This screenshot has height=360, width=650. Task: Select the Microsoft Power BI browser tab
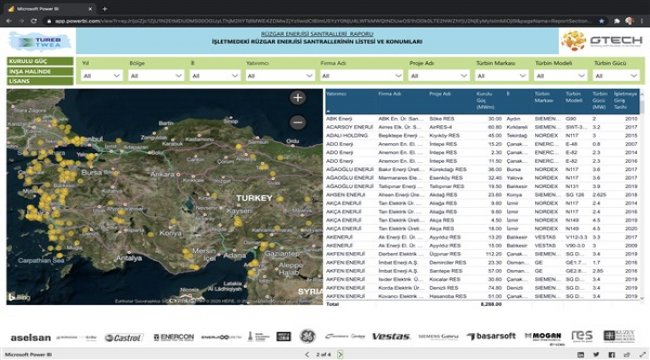(50, 8)
